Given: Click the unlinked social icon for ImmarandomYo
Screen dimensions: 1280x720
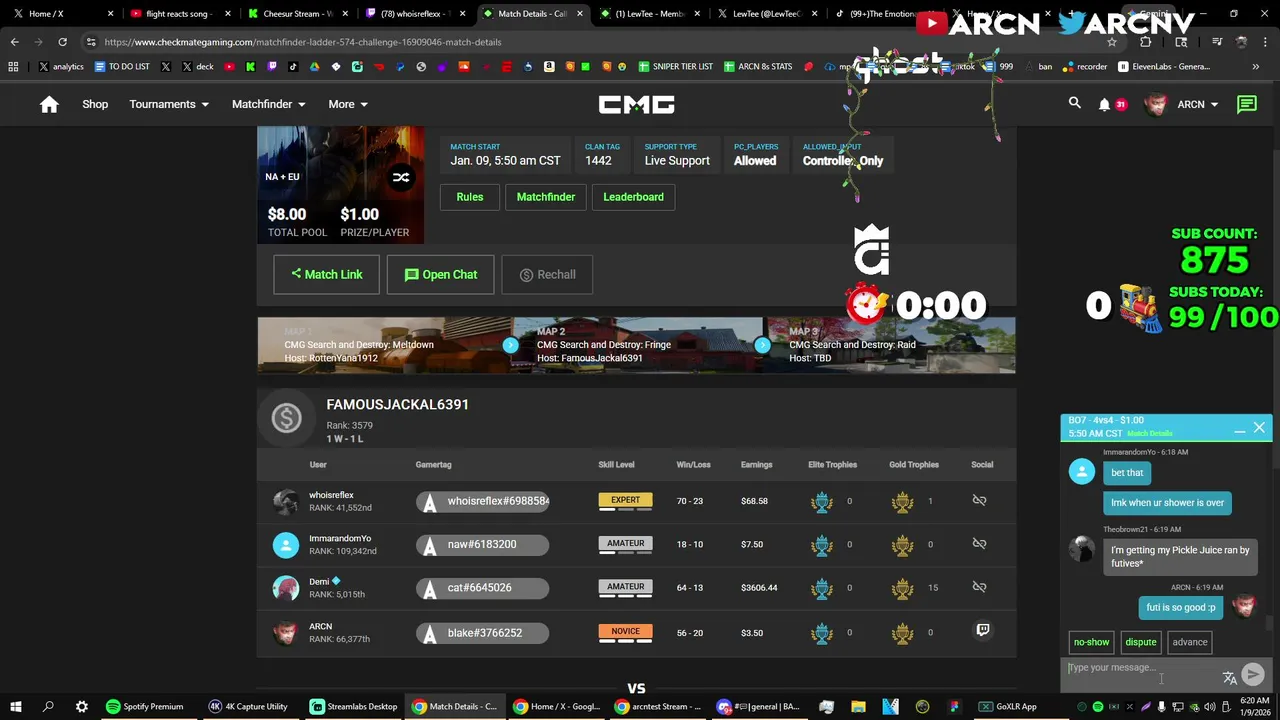Looking at the screenshot, I should click(x=979, y=544).
